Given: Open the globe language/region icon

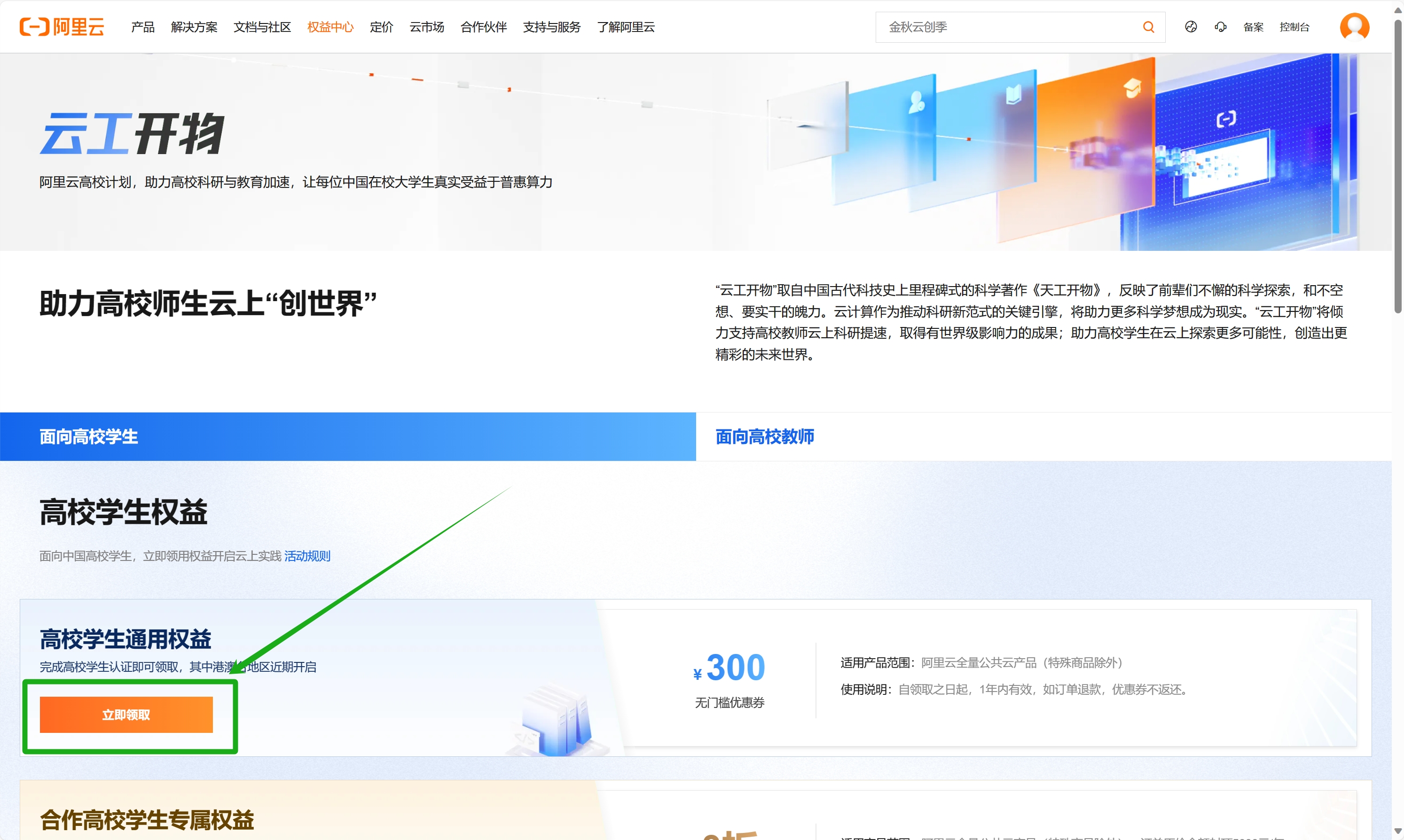Looking at the screenshot, I should (1191, 27).
